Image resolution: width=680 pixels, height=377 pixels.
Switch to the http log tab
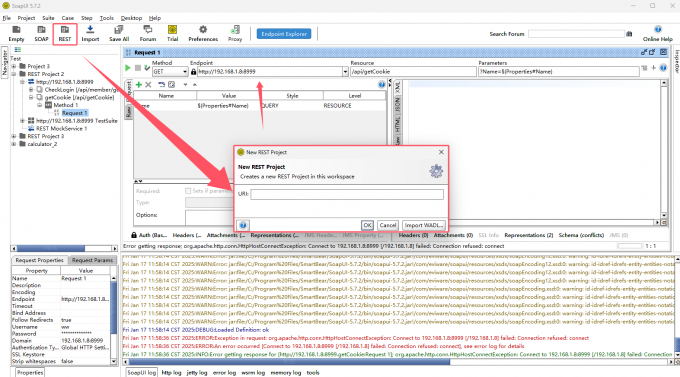171,373
